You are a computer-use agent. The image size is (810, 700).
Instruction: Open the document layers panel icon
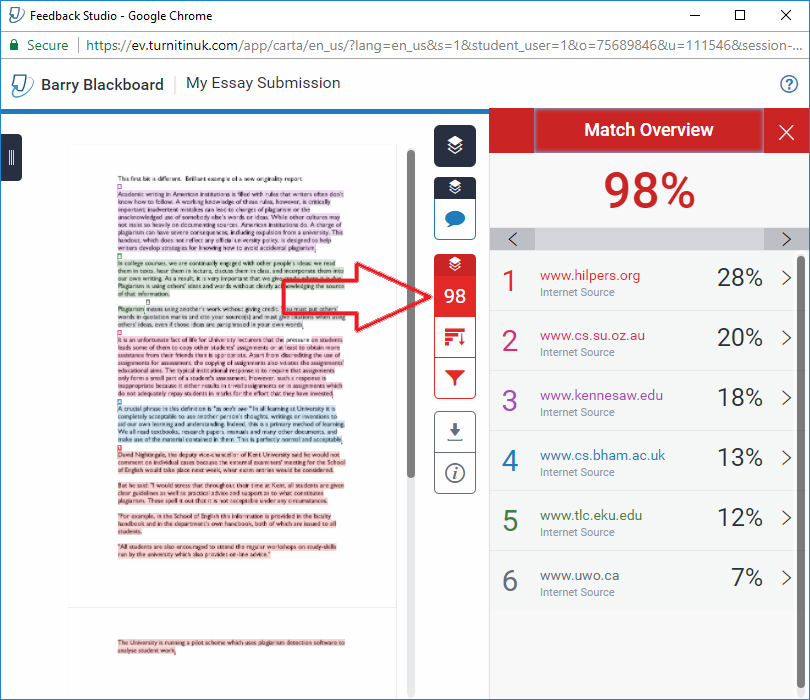coord(455,146)
